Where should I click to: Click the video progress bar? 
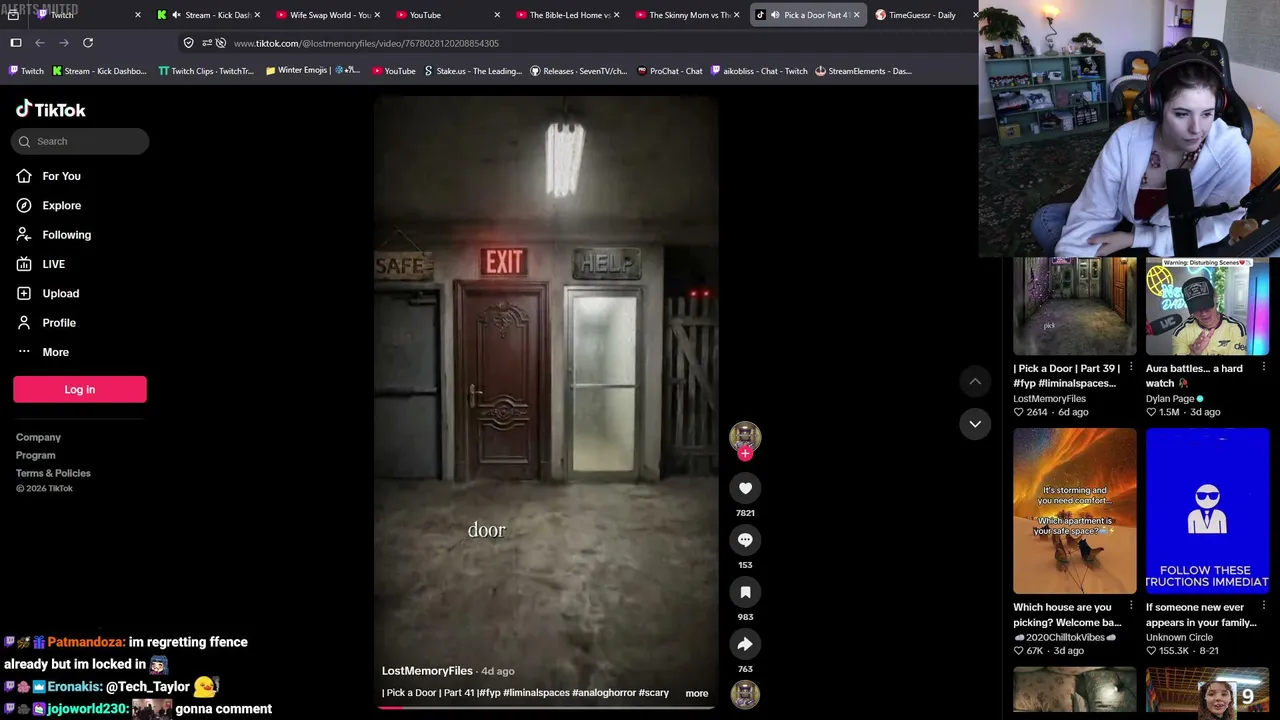coord(546,707)
